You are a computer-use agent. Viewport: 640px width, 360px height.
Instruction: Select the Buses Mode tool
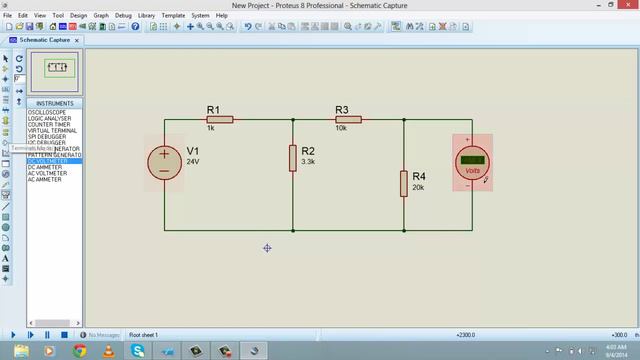pos(5,110)
